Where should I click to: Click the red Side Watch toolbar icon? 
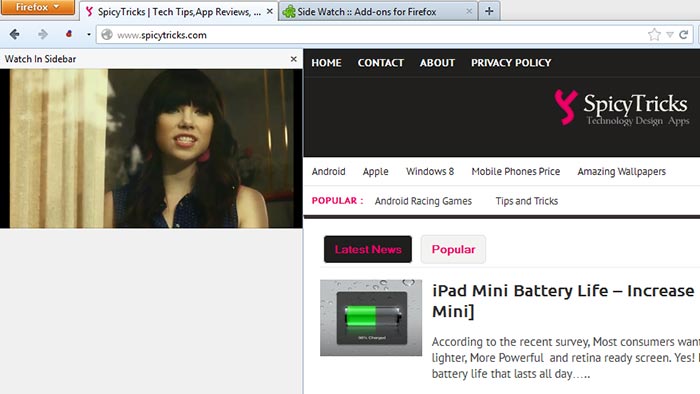tap(69, 34)
